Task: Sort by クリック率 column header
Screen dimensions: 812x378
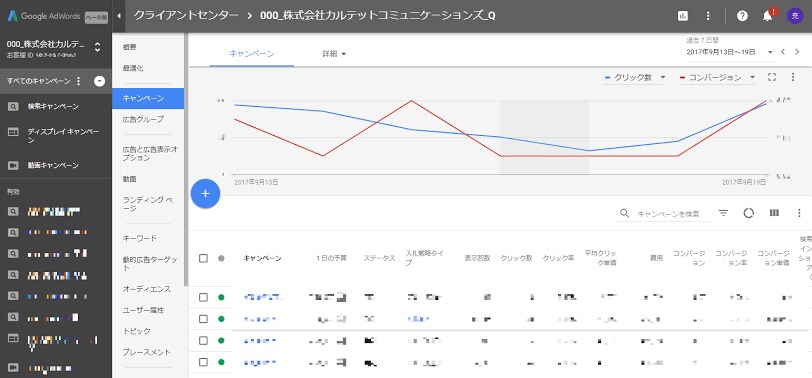Action: pos(558,258)
